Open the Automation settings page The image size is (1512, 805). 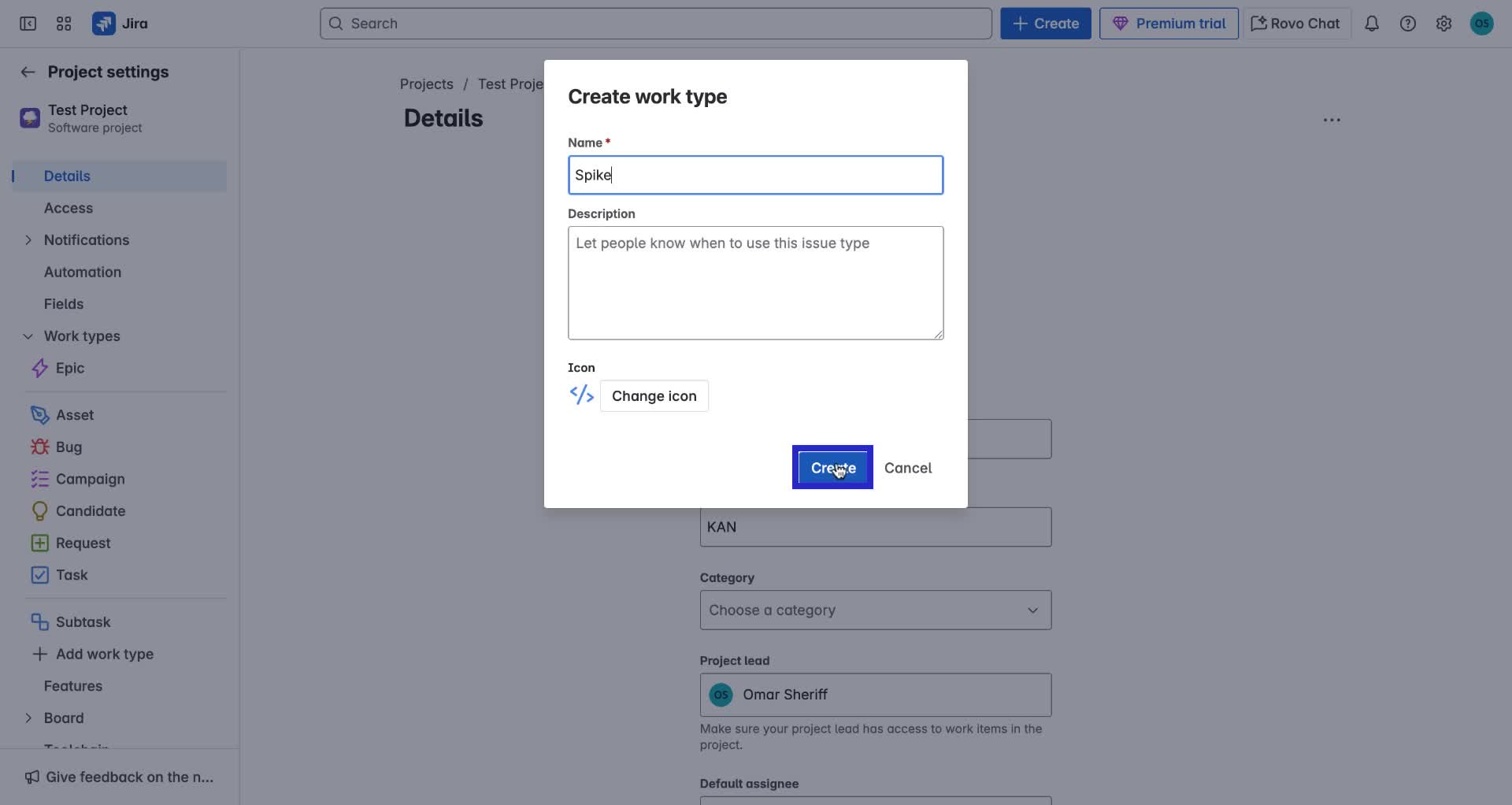[x=82, y=272]
